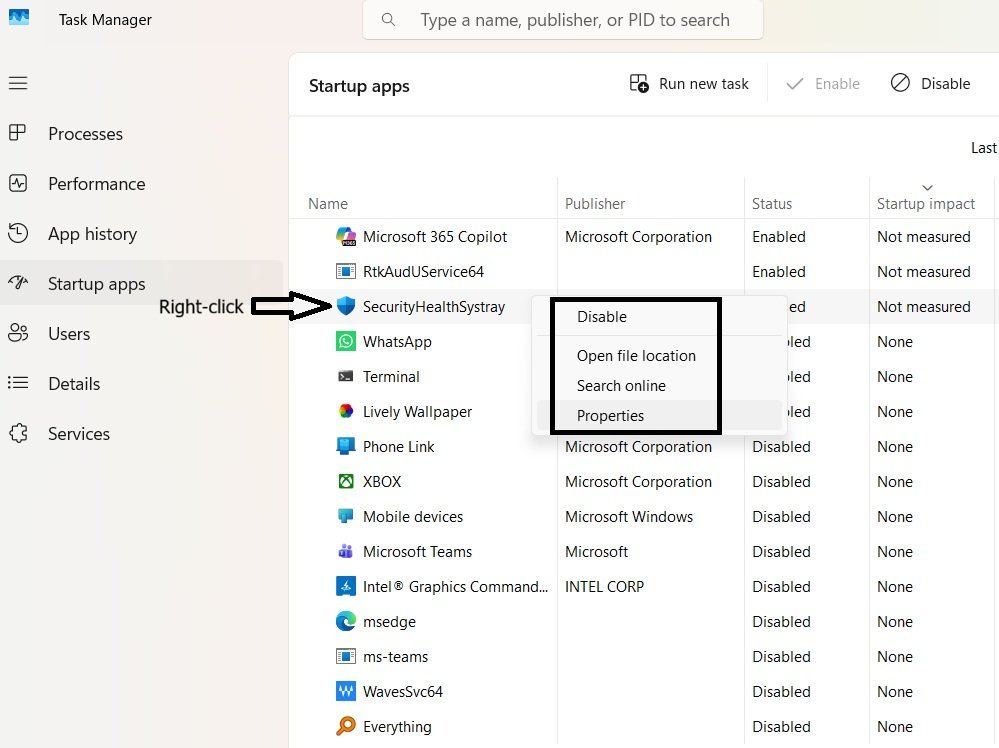Click the Terminal row name

(x=391, y=377)
